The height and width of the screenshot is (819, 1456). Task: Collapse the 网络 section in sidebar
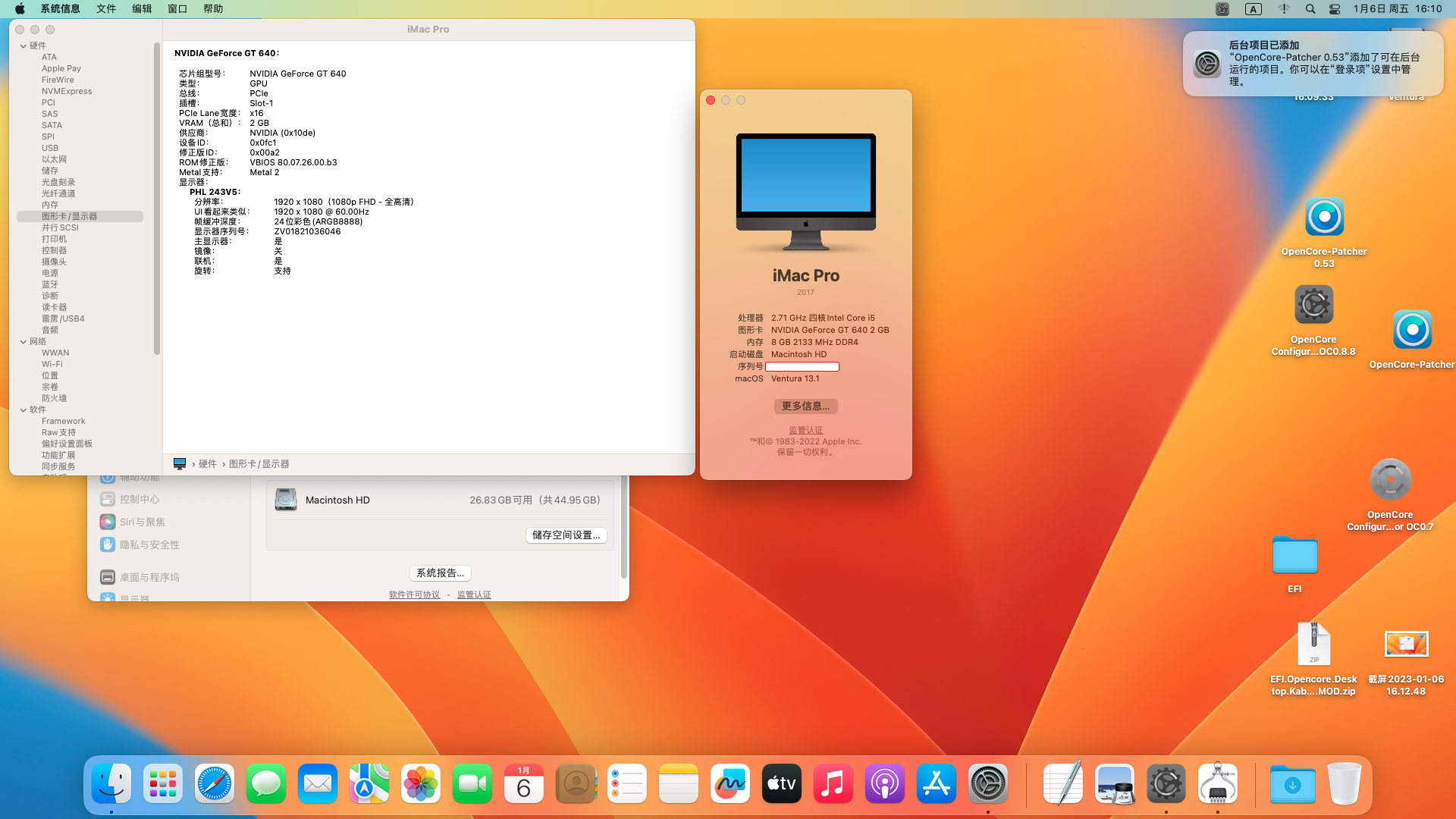(x=24, y=342)
